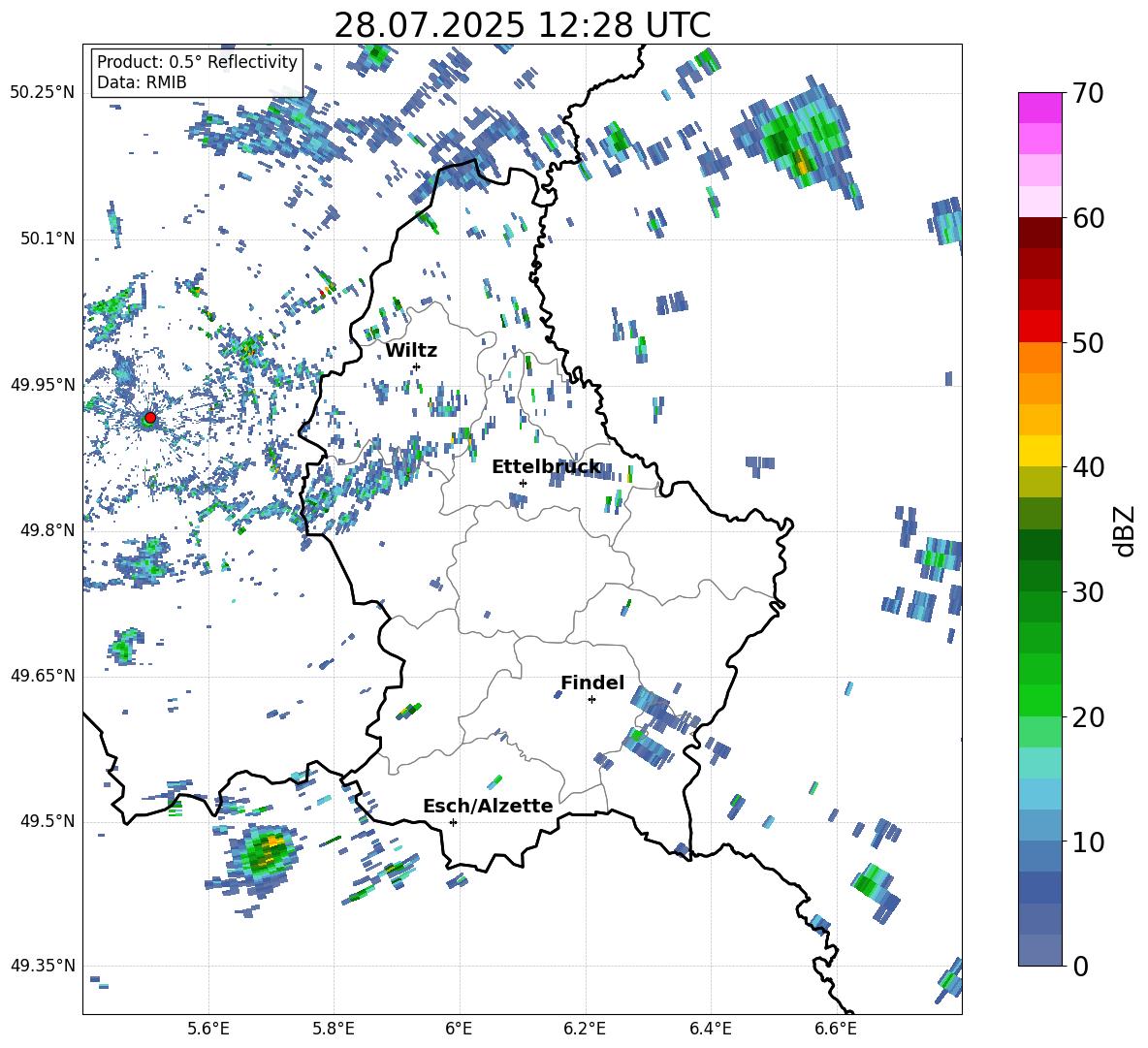Click the Esch/Alzette city label

coord(488,806)
